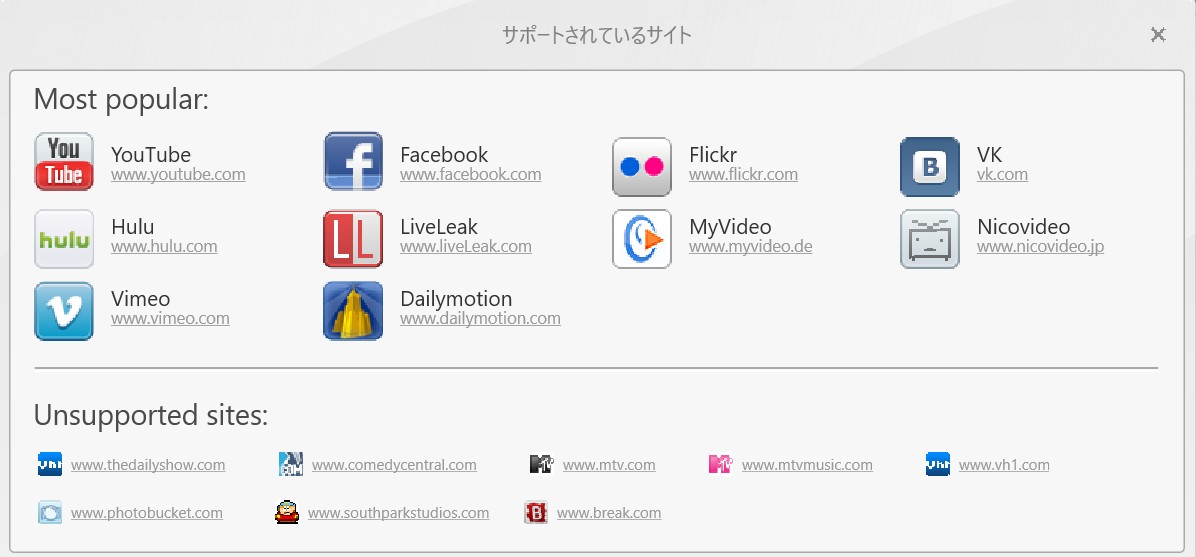
Task: Click the Hulu logo icon
Action: tap(64, 239)
